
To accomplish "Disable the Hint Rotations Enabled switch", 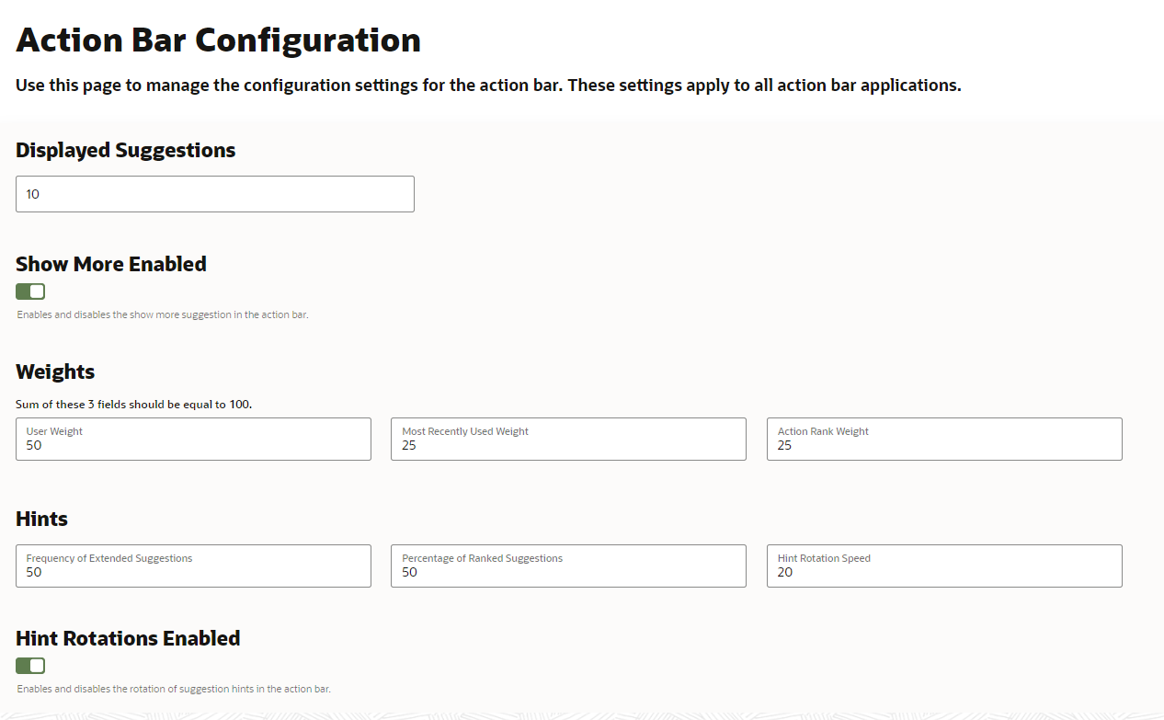I will click(30, 665).
